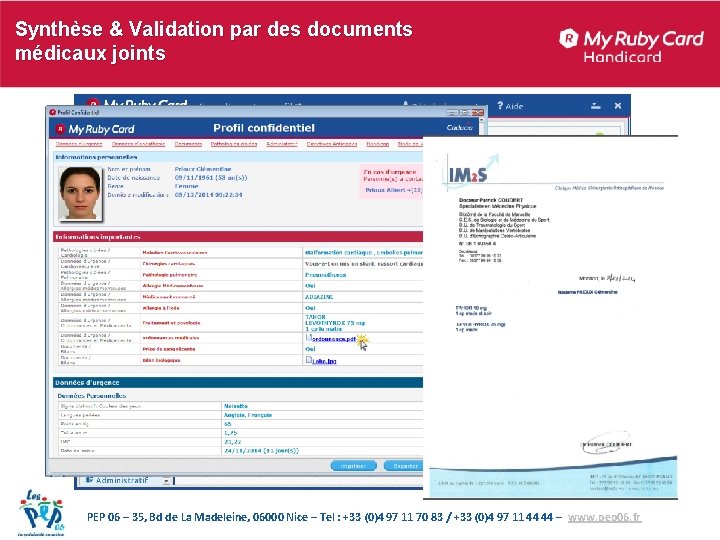The height and width of the screenshot is (540, 720).
Task: Click the Administratif icon in the back window
Action: click(x=90, y=480)
